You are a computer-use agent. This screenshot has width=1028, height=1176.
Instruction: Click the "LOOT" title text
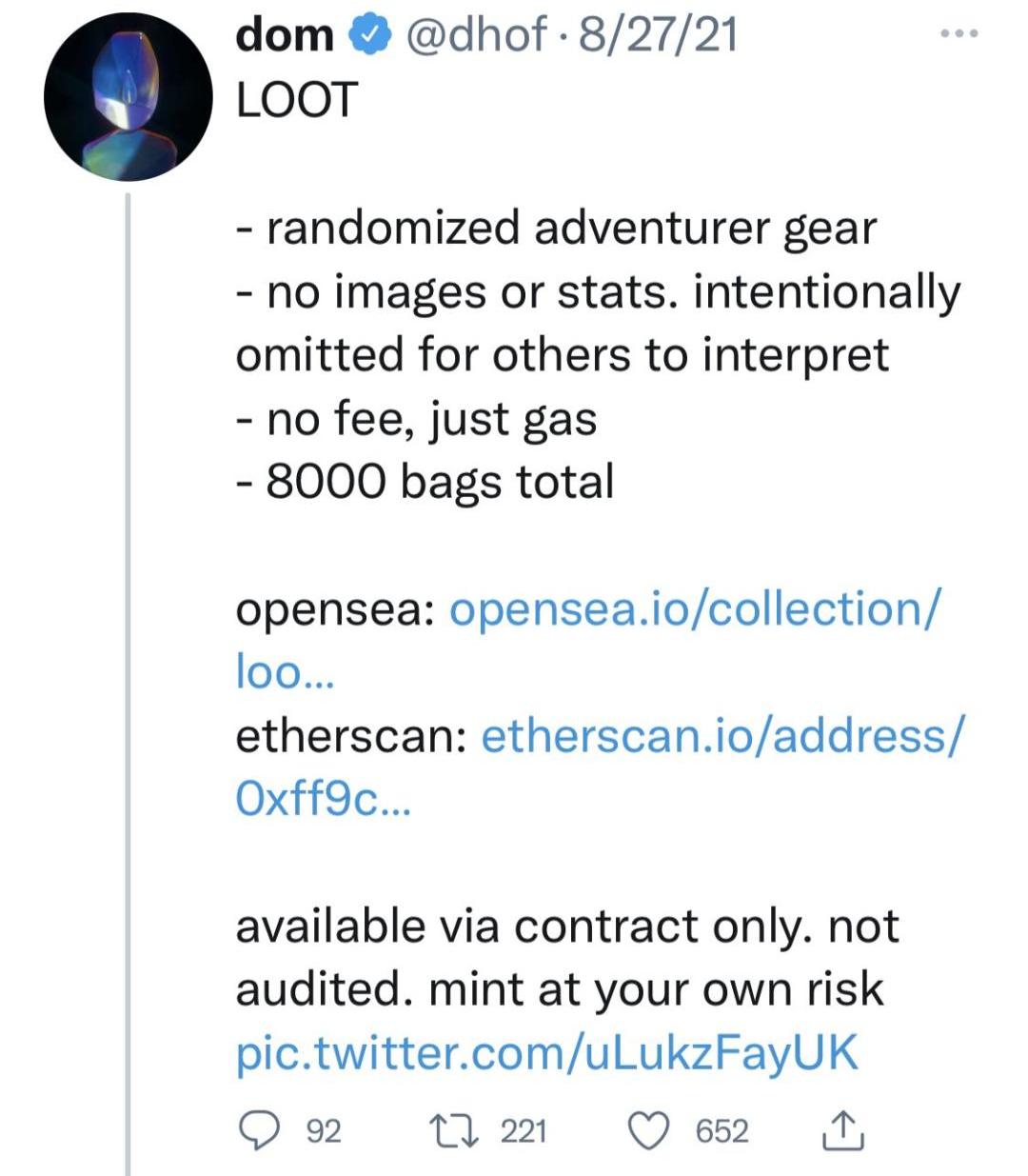point(296,100)
